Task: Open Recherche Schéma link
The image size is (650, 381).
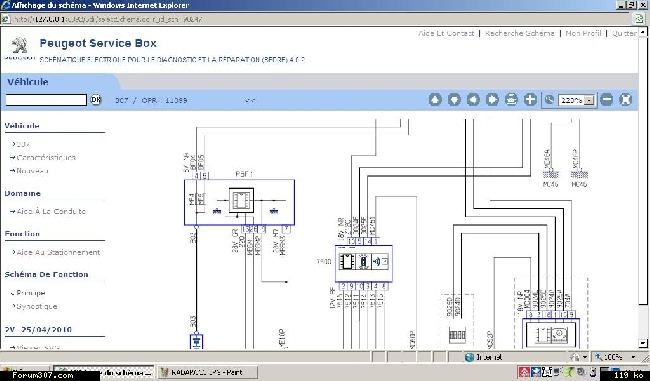Action: (x=519, y=33)
